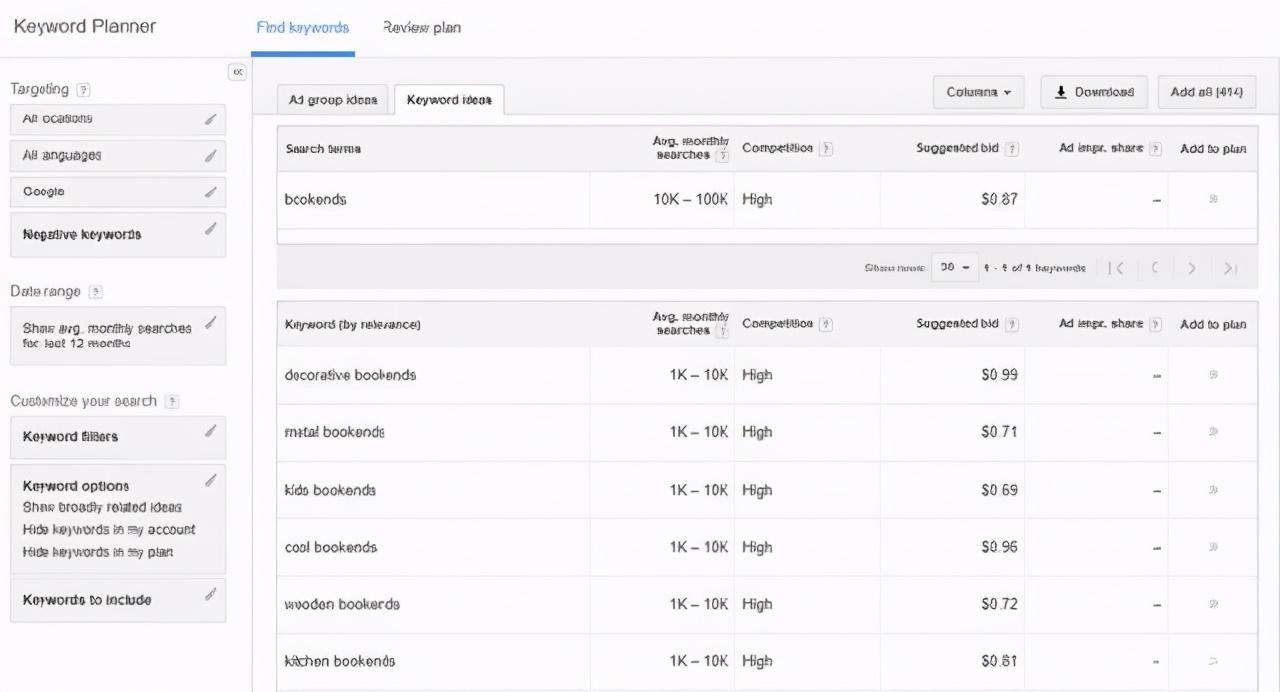Open the Columns dropdown
This screenshot has height=692, width=1280.
pos(978,92)
